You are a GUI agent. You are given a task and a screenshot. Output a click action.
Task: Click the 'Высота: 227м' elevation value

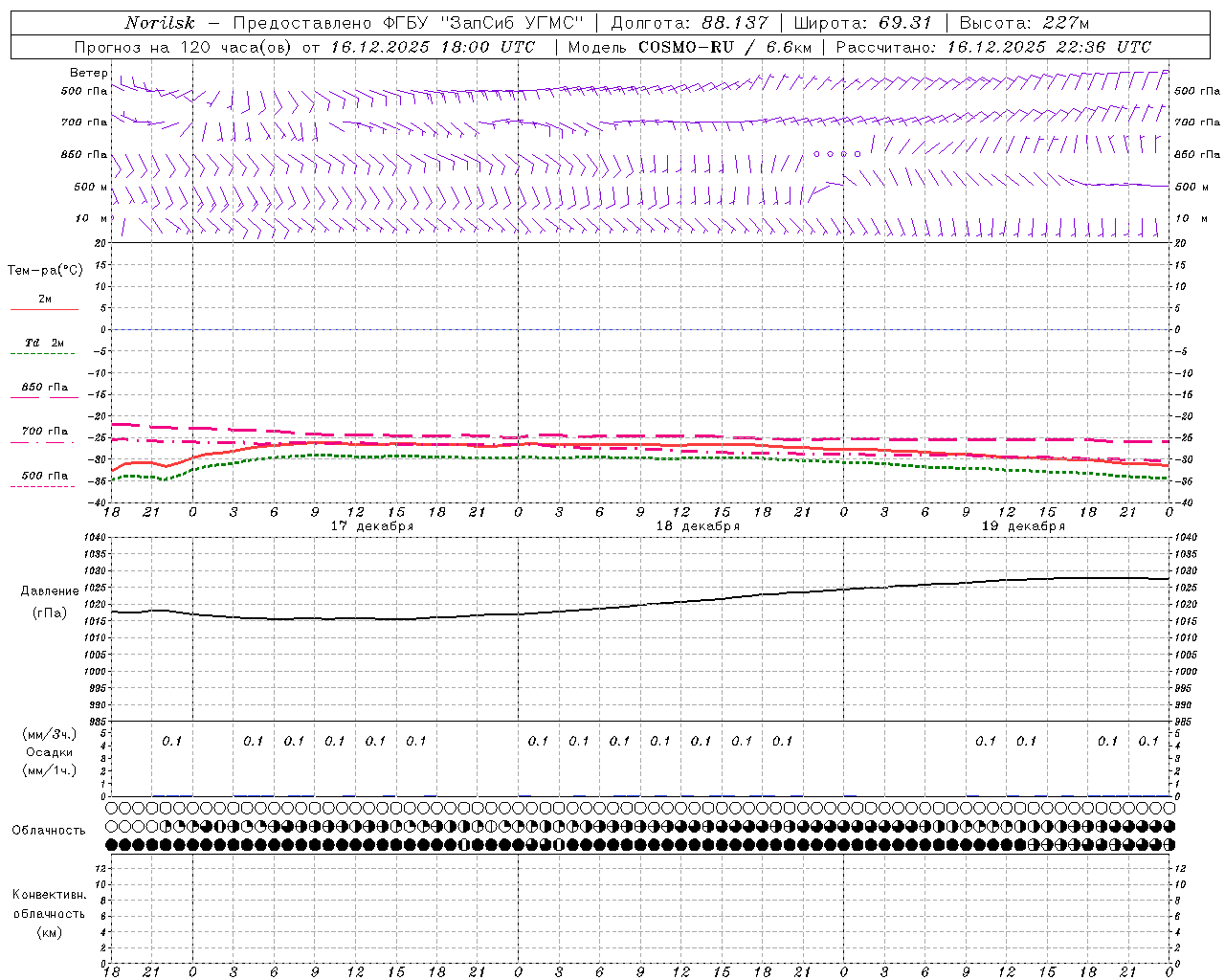pos(1024,23)
